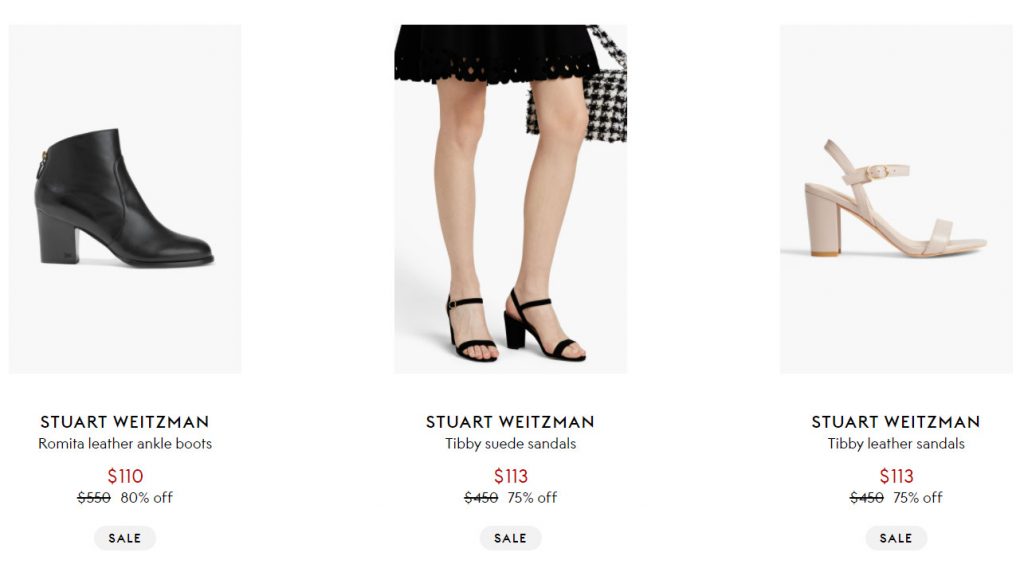Click the SALE badge under Tibby leather sandals
This screenshot has height=568, width=1024.
click(x=896, y=538)
